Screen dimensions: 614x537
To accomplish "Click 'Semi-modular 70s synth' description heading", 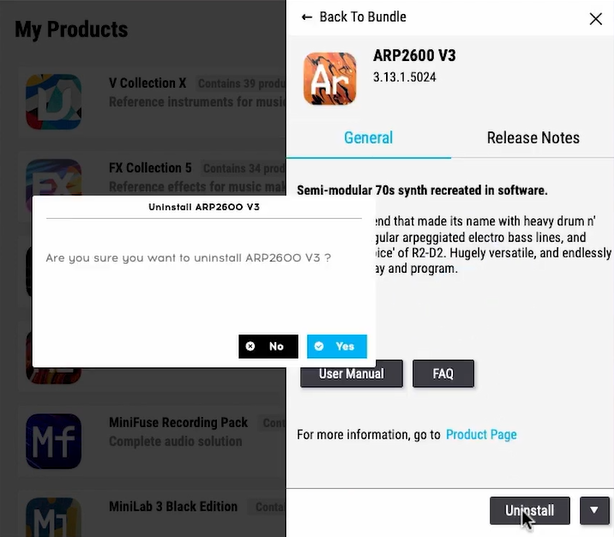I will coord(422,190).
